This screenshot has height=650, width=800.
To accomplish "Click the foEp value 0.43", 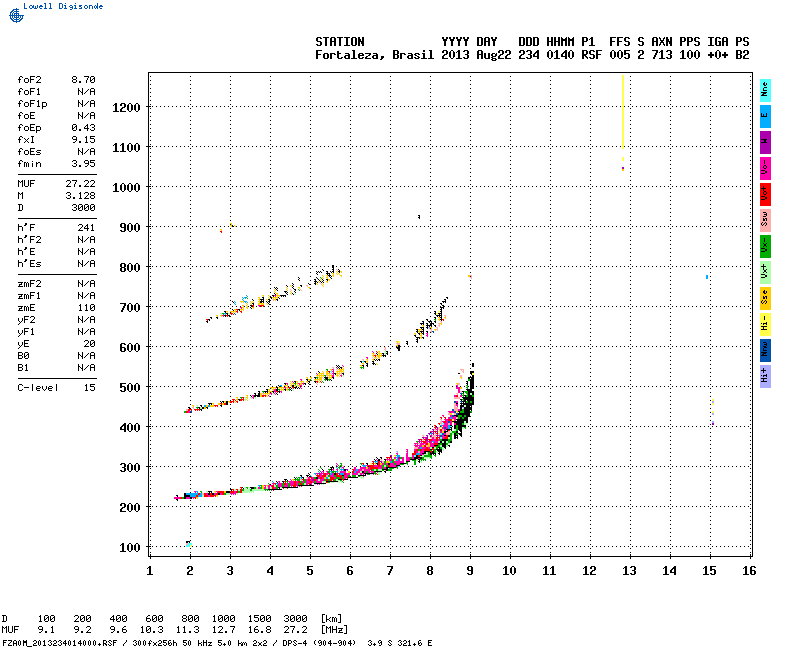I will 83,128.
